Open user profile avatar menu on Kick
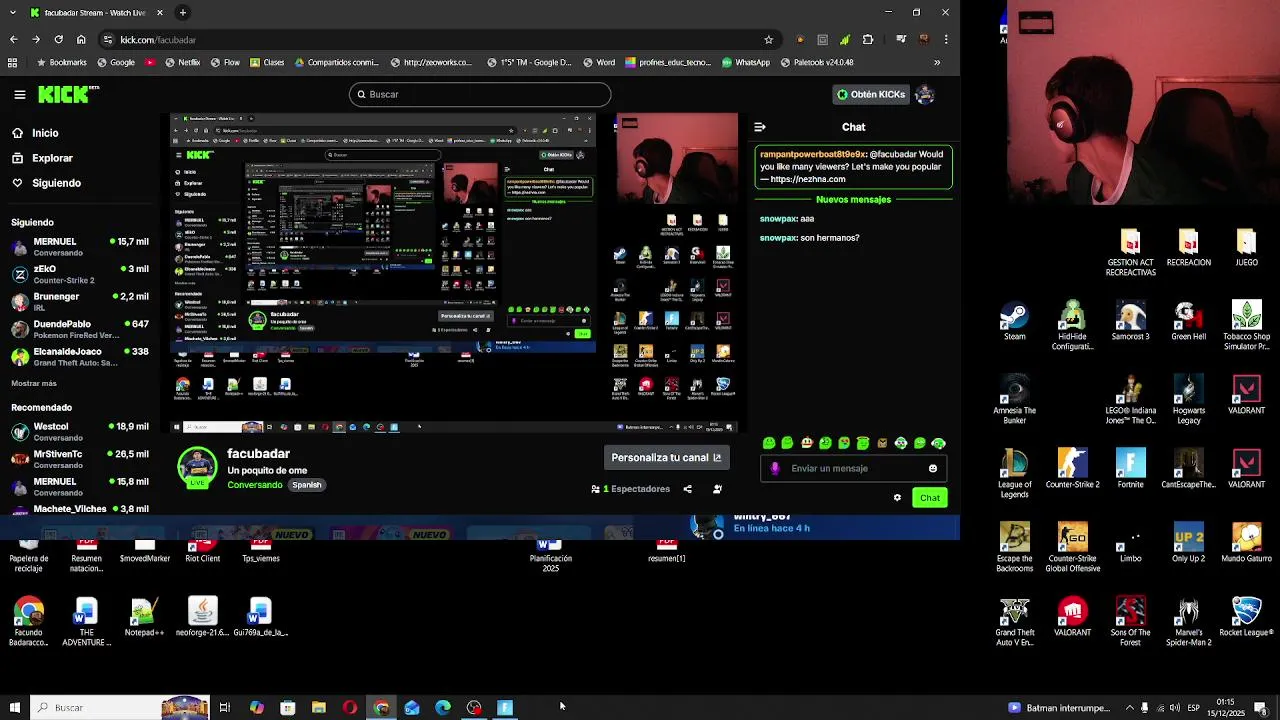This screenshot has height=720, width=1280. (x=925, y=94)
